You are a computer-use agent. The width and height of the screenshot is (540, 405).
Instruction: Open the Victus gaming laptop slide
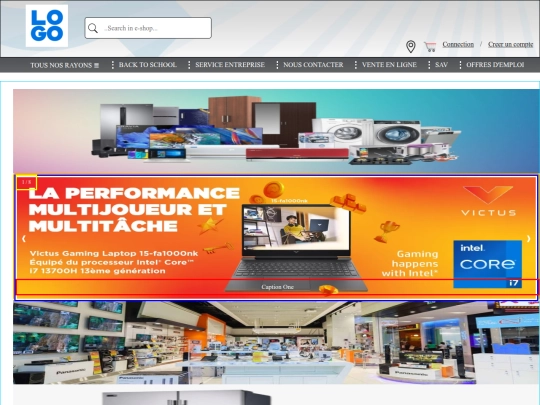[x=276, y=238]
